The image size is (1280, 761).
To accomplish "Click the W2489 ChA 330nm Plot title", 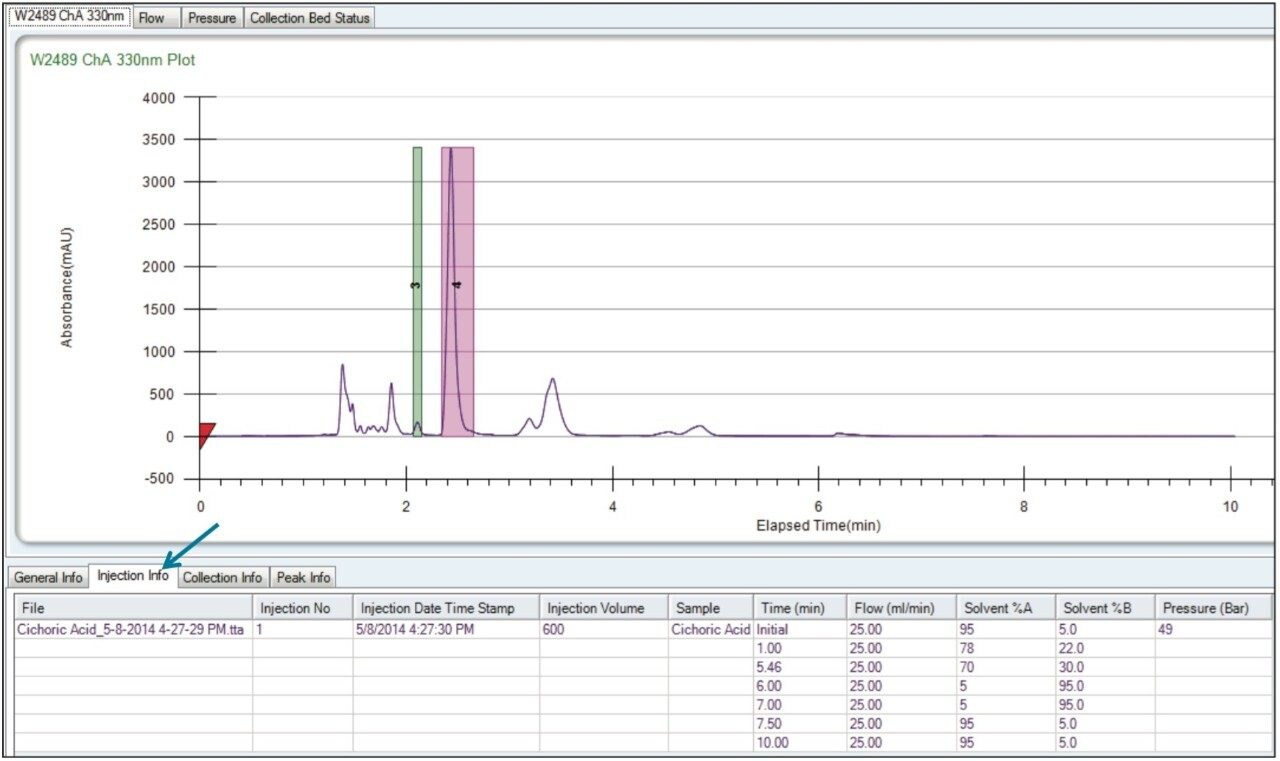I will pos(113,60).
